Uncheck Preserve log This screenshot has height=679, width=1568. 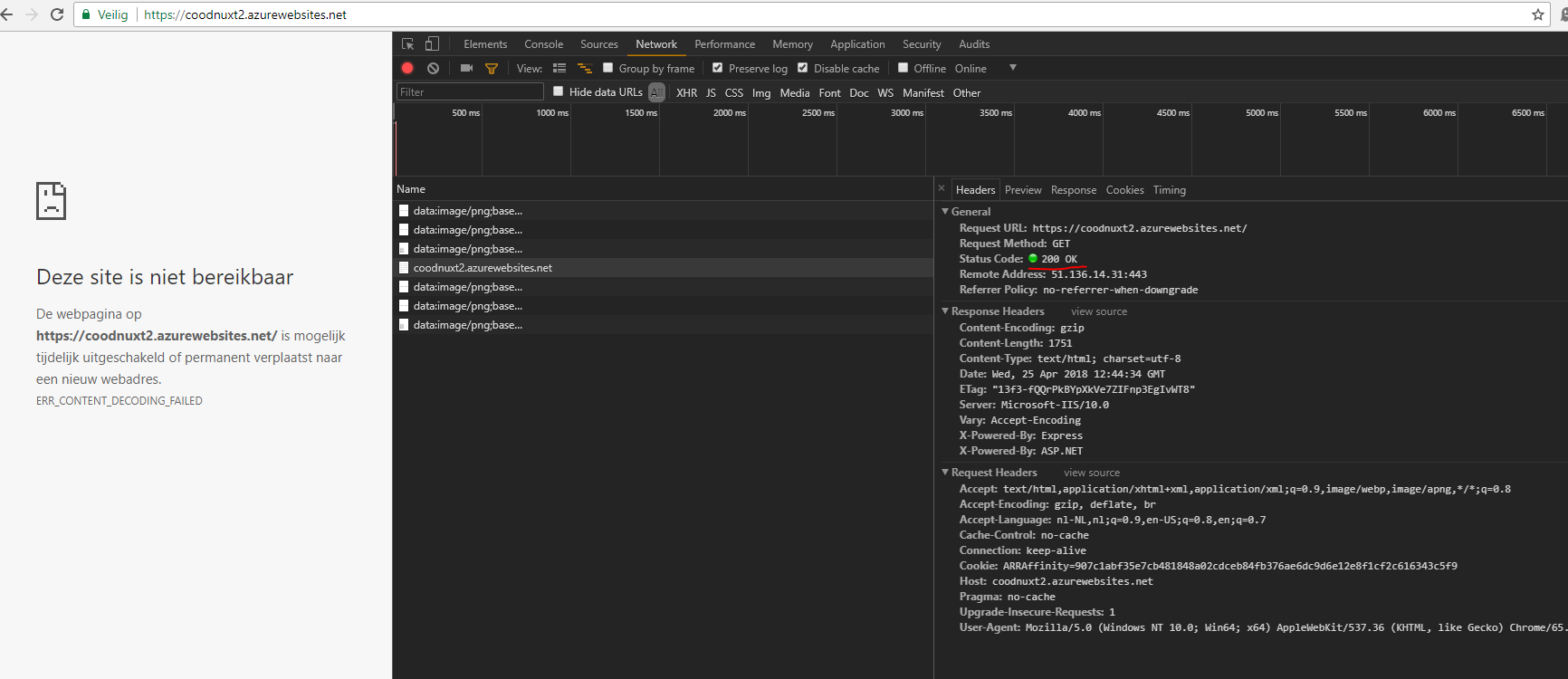[717, 67]
